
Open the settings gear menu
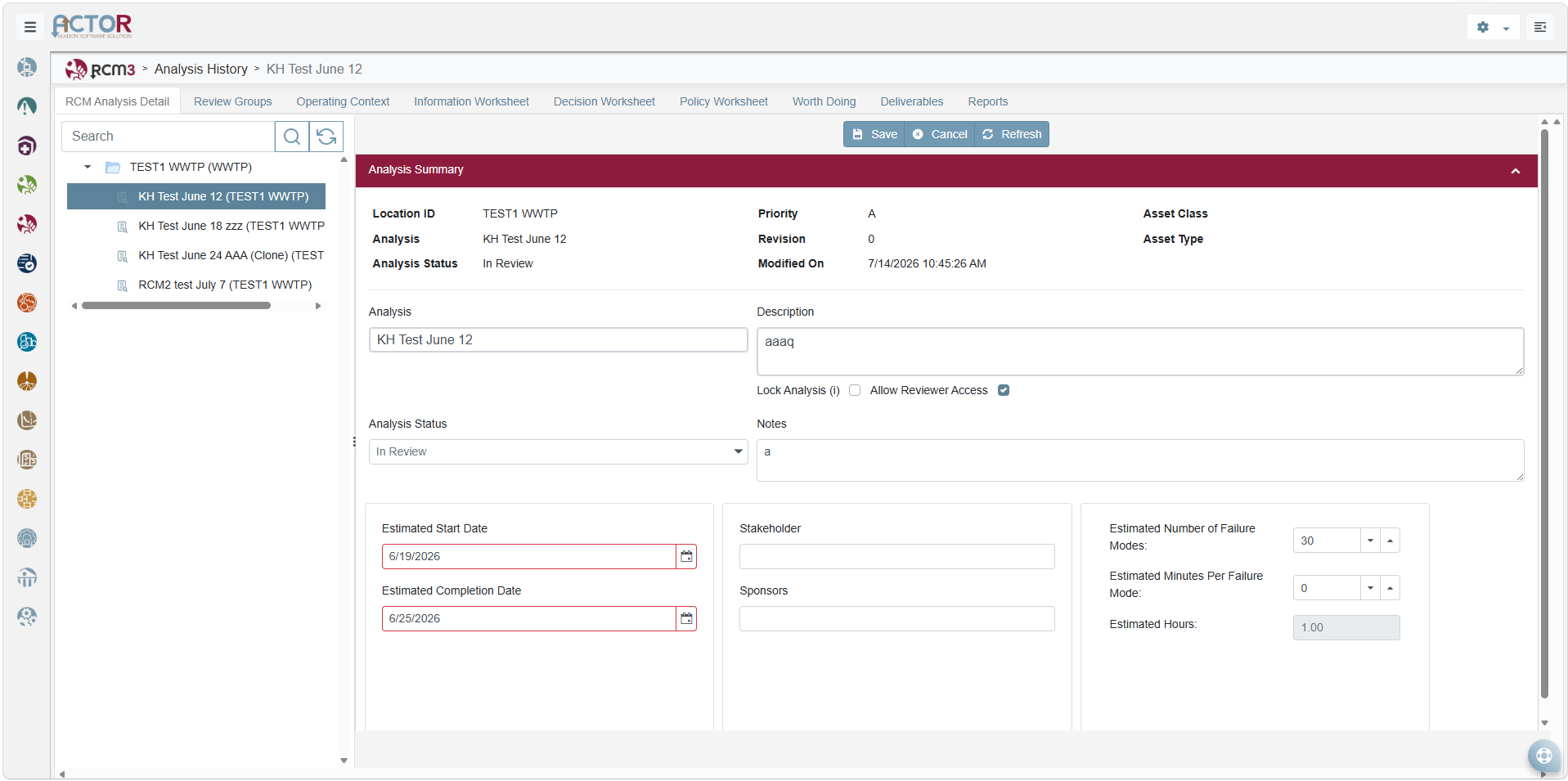point(1493,27)
